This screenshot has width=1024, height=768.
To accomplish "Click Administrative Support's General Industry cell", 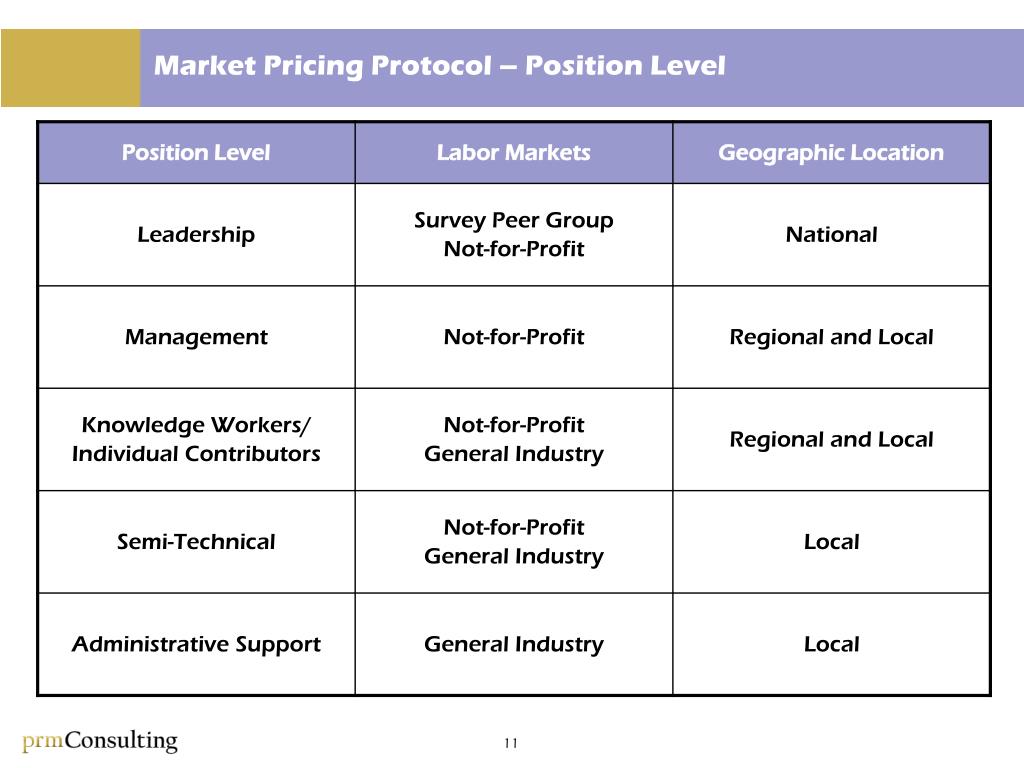I will click(514, 645).
